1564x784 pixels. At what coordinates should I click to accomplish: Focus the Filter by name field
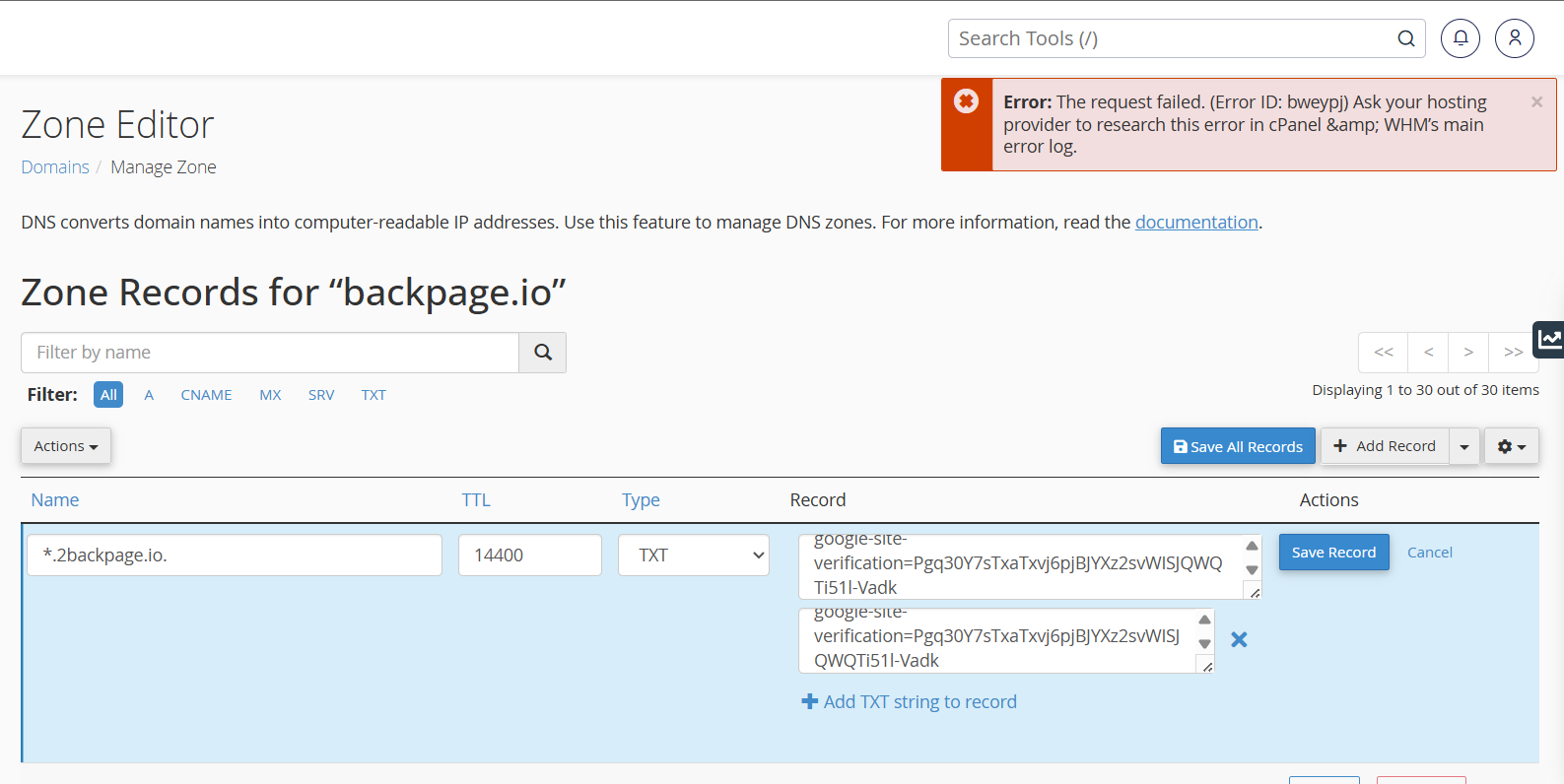(270, 353)
